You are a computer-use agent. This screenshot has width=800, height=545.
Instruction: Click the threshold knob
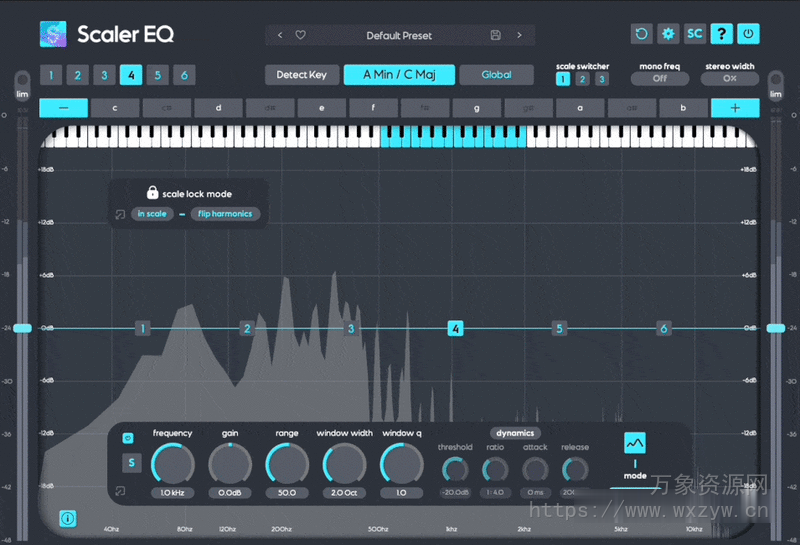455,470
